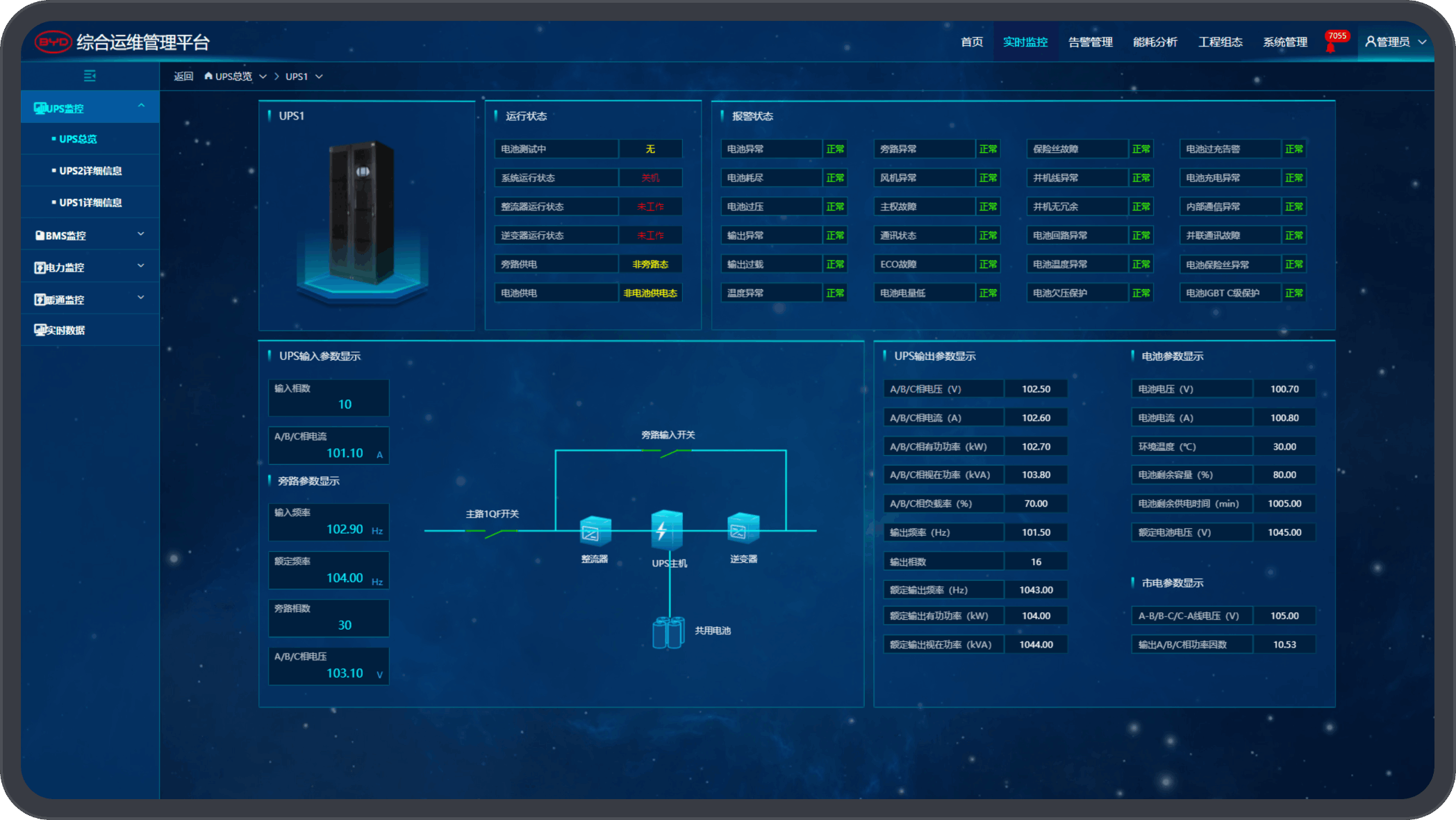
Task: Click the 系统运行状态 关机 status value
Action: pos(650,178)
